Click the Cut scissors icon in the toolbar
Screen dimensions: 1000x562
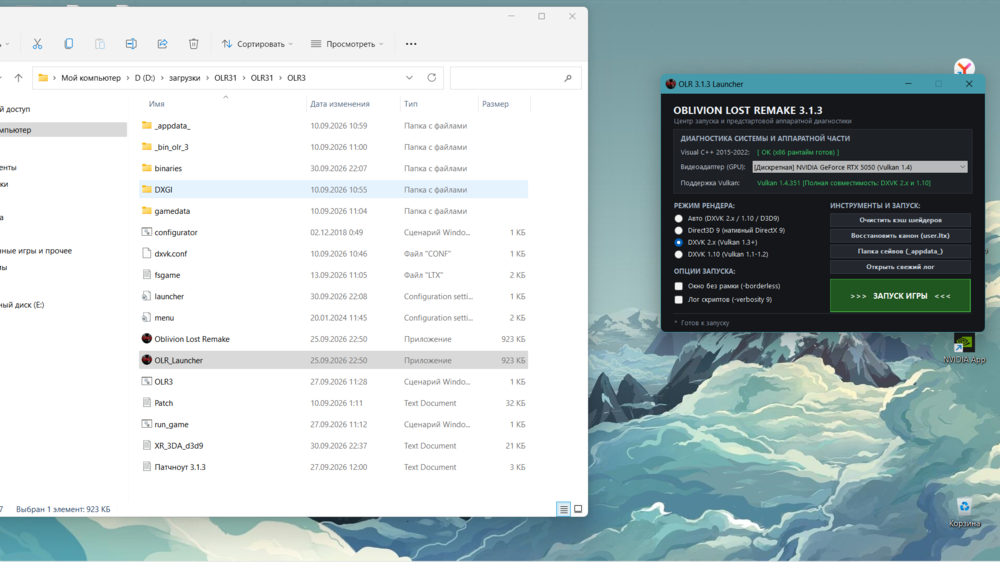coord(38,44)
